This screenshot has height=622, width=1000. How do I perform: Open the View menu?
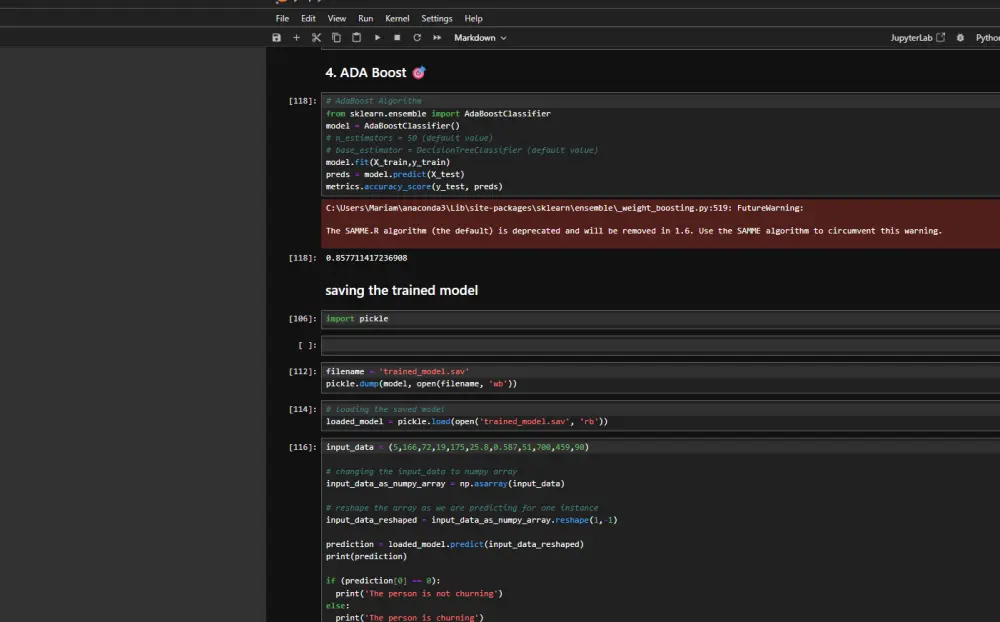337,19
